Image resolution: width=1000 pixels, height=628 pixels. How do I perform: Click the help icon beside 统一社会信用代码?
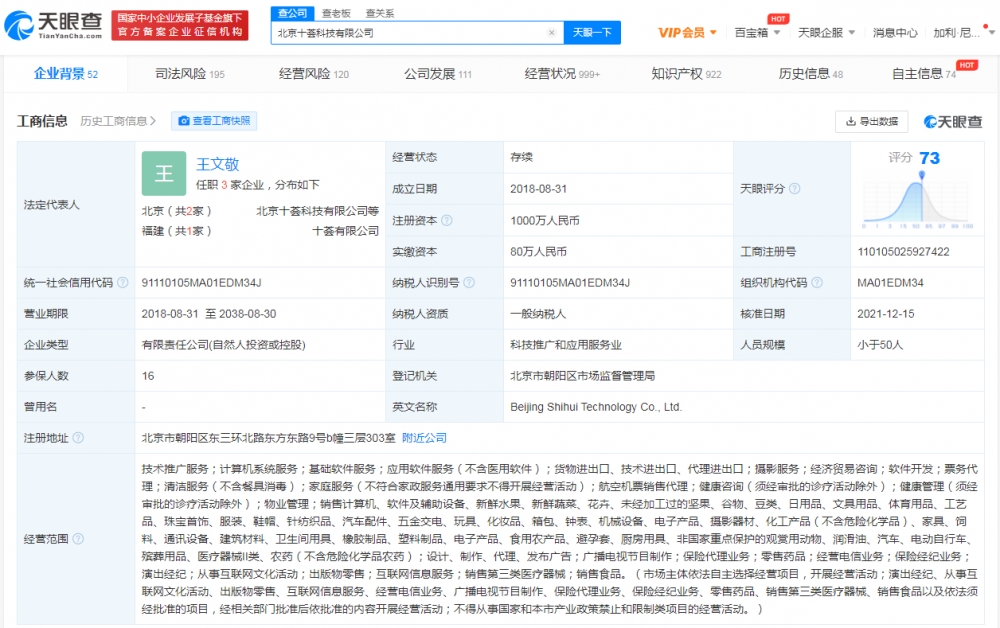coord(123,283)
